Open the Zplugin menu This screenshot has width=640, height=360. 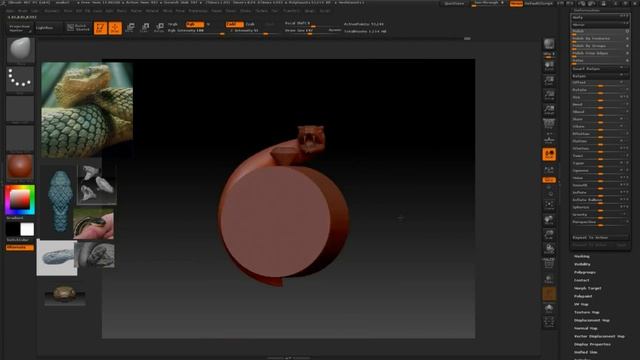click(310, 11)
